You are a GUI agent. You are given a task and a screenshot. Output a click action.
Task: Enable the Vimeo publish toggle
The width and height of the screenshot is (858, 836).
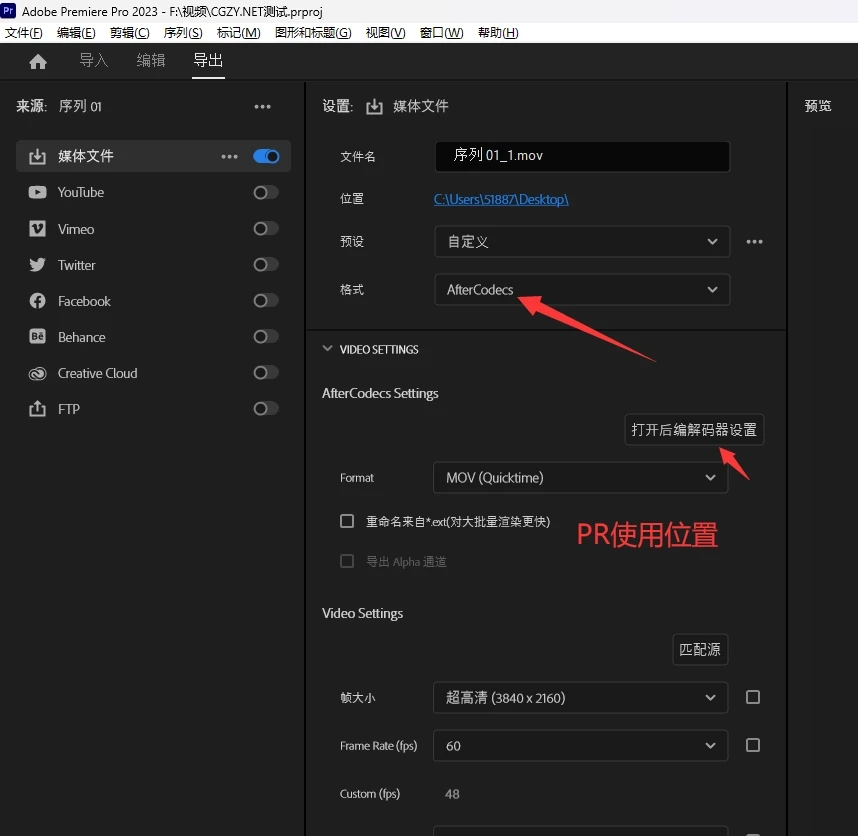(x=266, y=229)
